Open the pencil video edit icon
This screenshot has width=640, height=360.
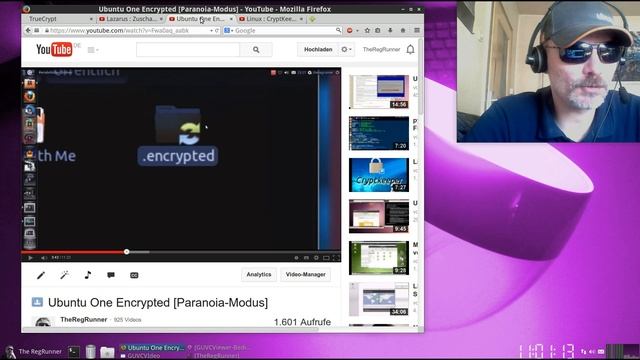tap(41, 275)
